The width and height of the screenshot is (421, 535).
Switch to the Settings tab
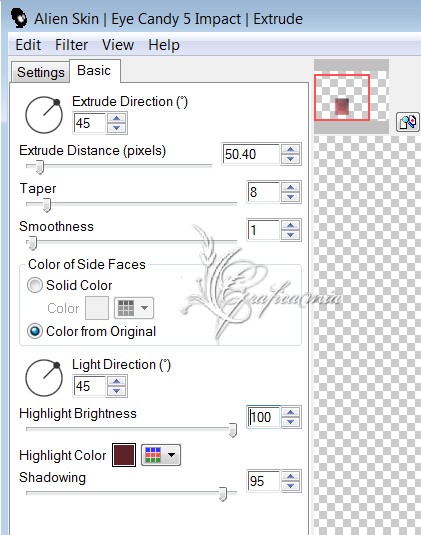41,72
